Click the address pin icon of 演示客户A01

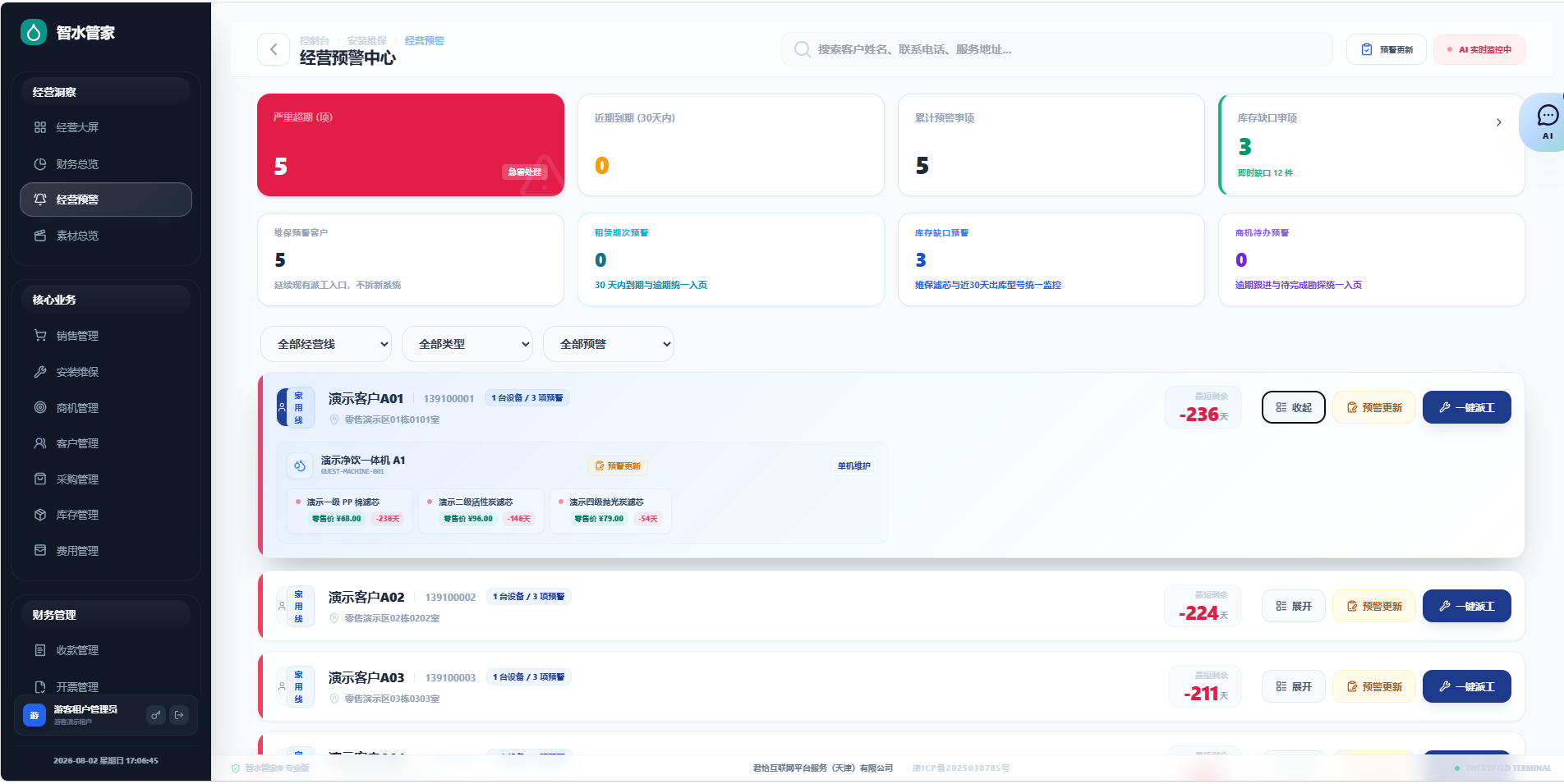tap(334, 420)
